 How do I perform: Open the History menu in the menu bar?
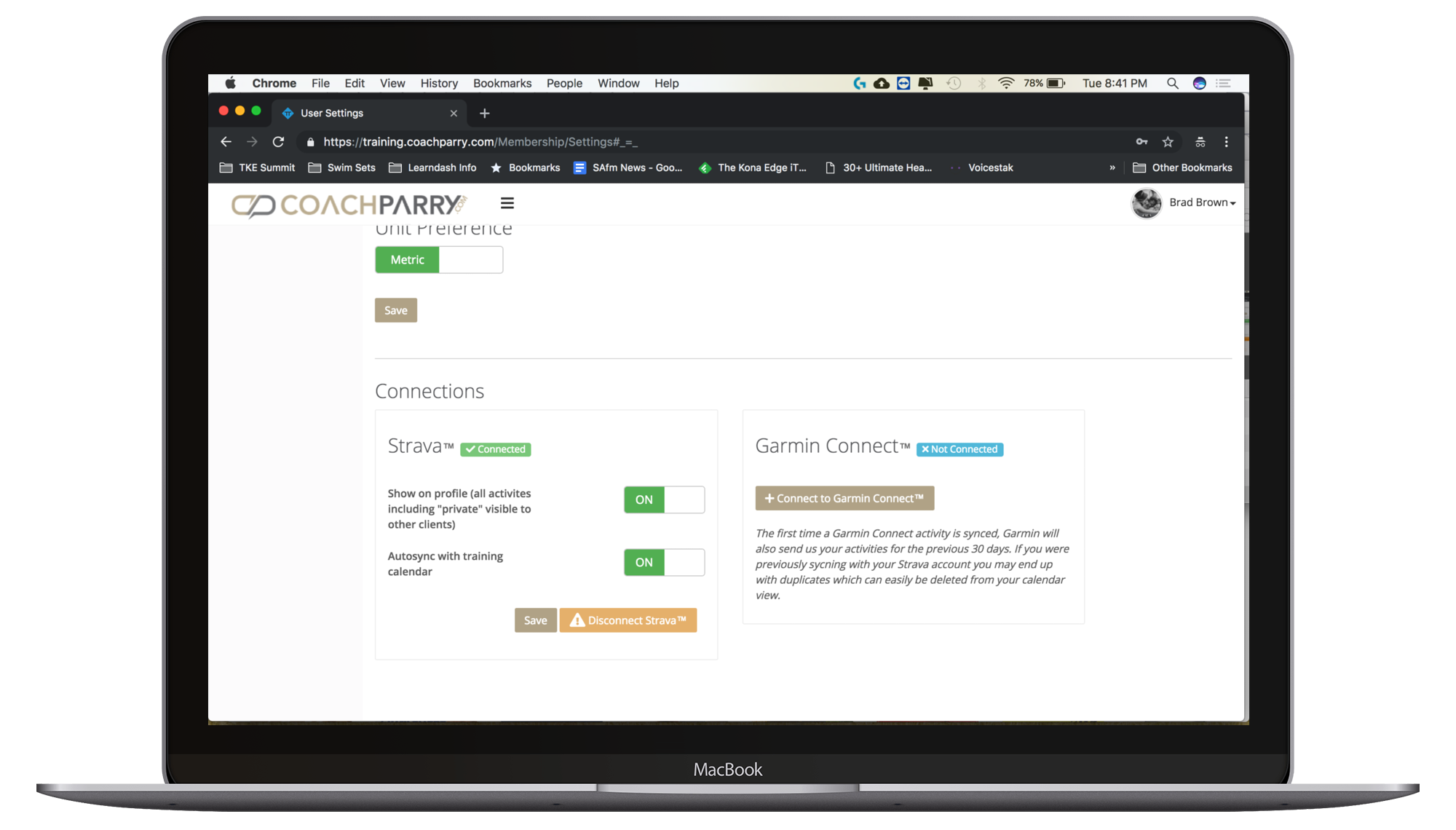click(439, 84)
